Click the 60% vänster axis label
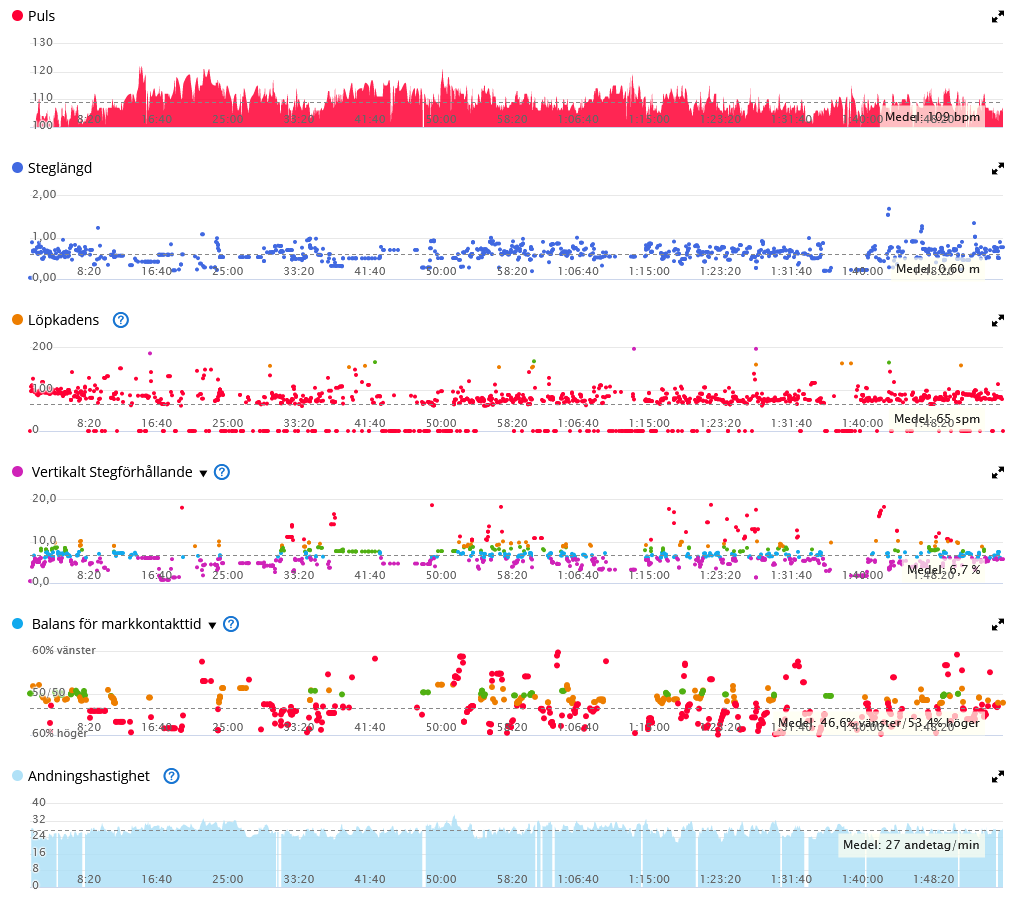 (64, 650)
